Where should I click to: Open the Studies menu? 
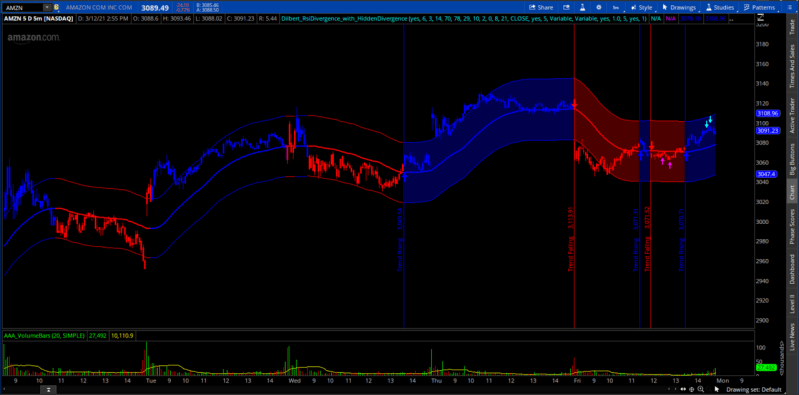point(720,8)
